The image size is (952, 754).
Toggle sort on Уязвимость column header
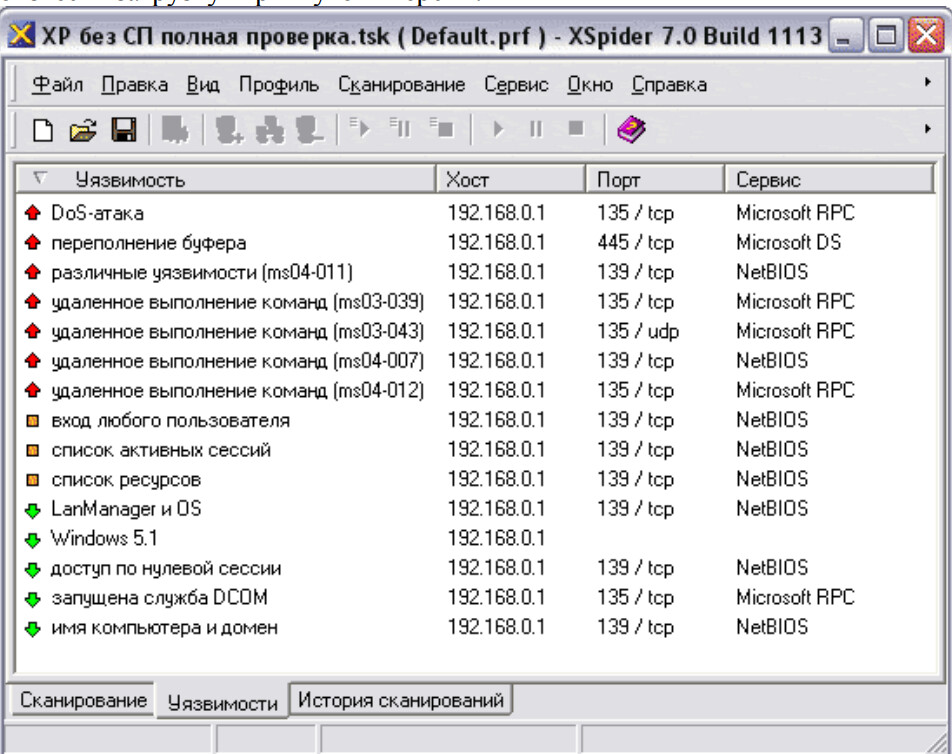[x=226, y=180]
